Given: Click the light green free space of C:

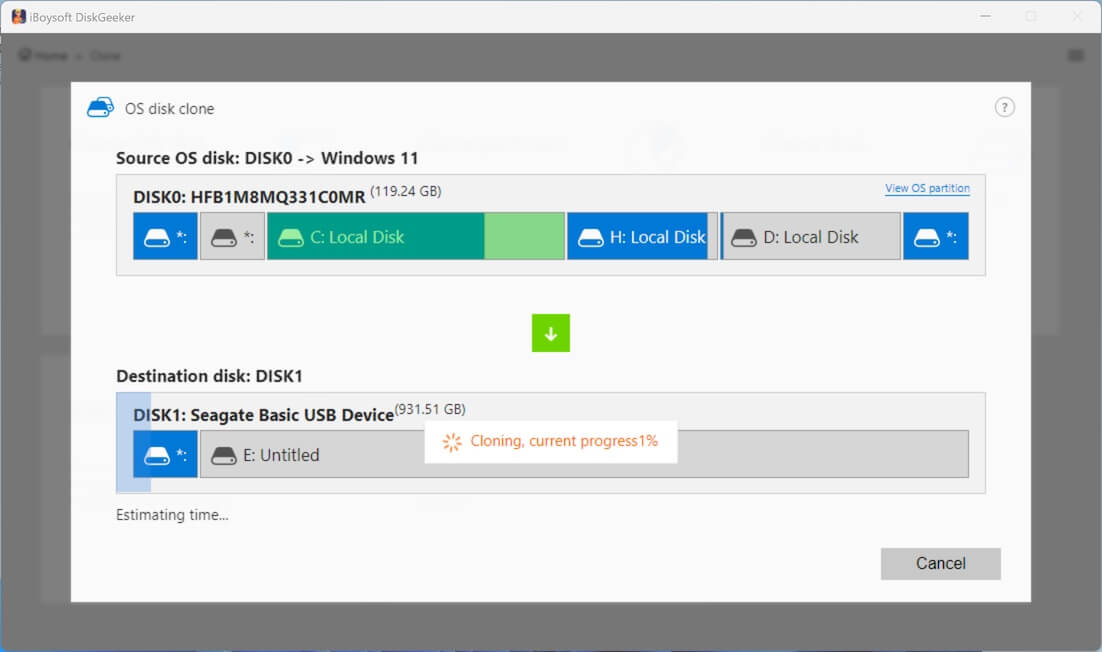Looking at the screenshot, I should pyautogui.click(x=524, y=237).
